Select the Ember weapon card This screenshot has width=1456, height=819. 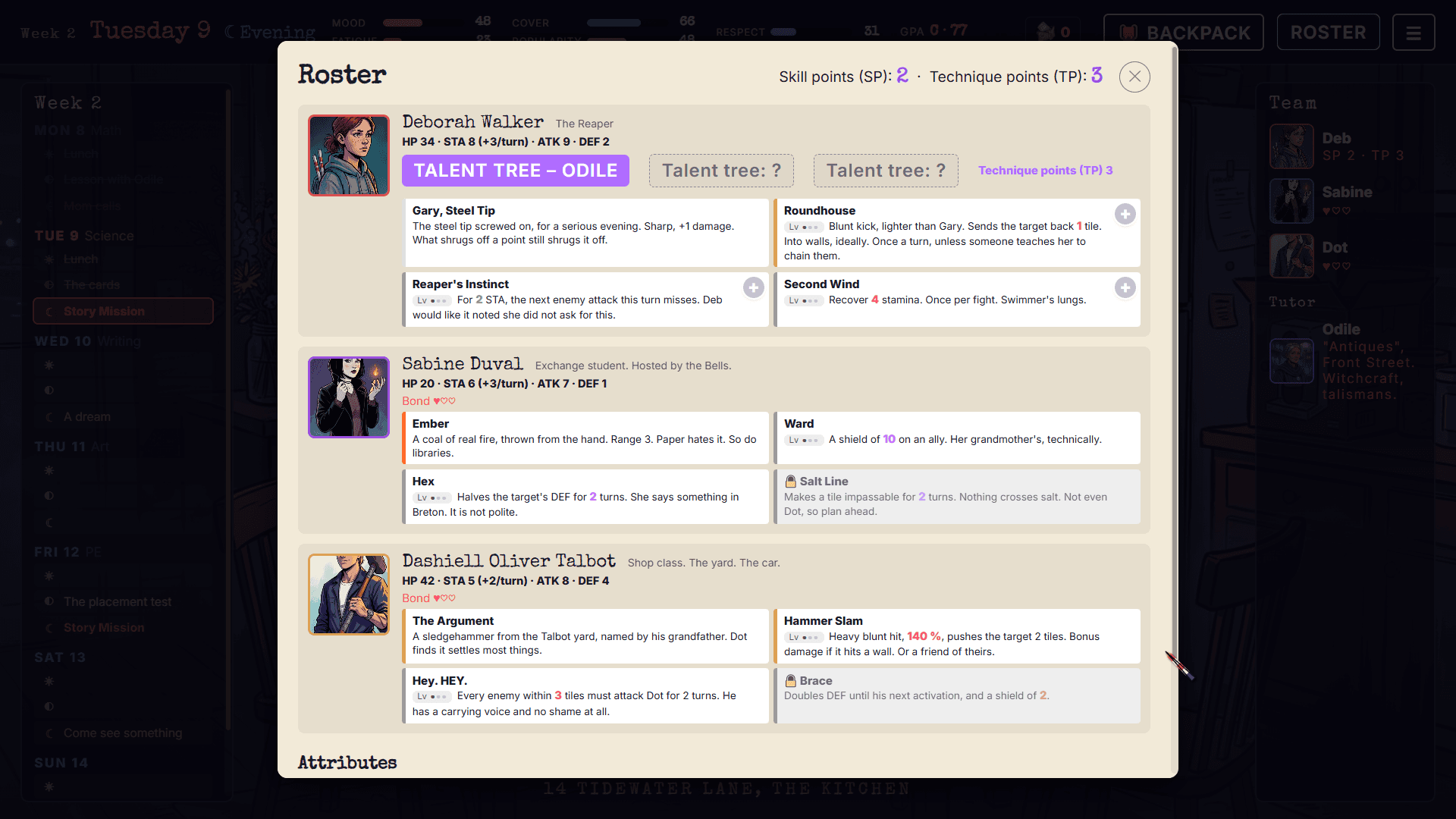point(585,438)
